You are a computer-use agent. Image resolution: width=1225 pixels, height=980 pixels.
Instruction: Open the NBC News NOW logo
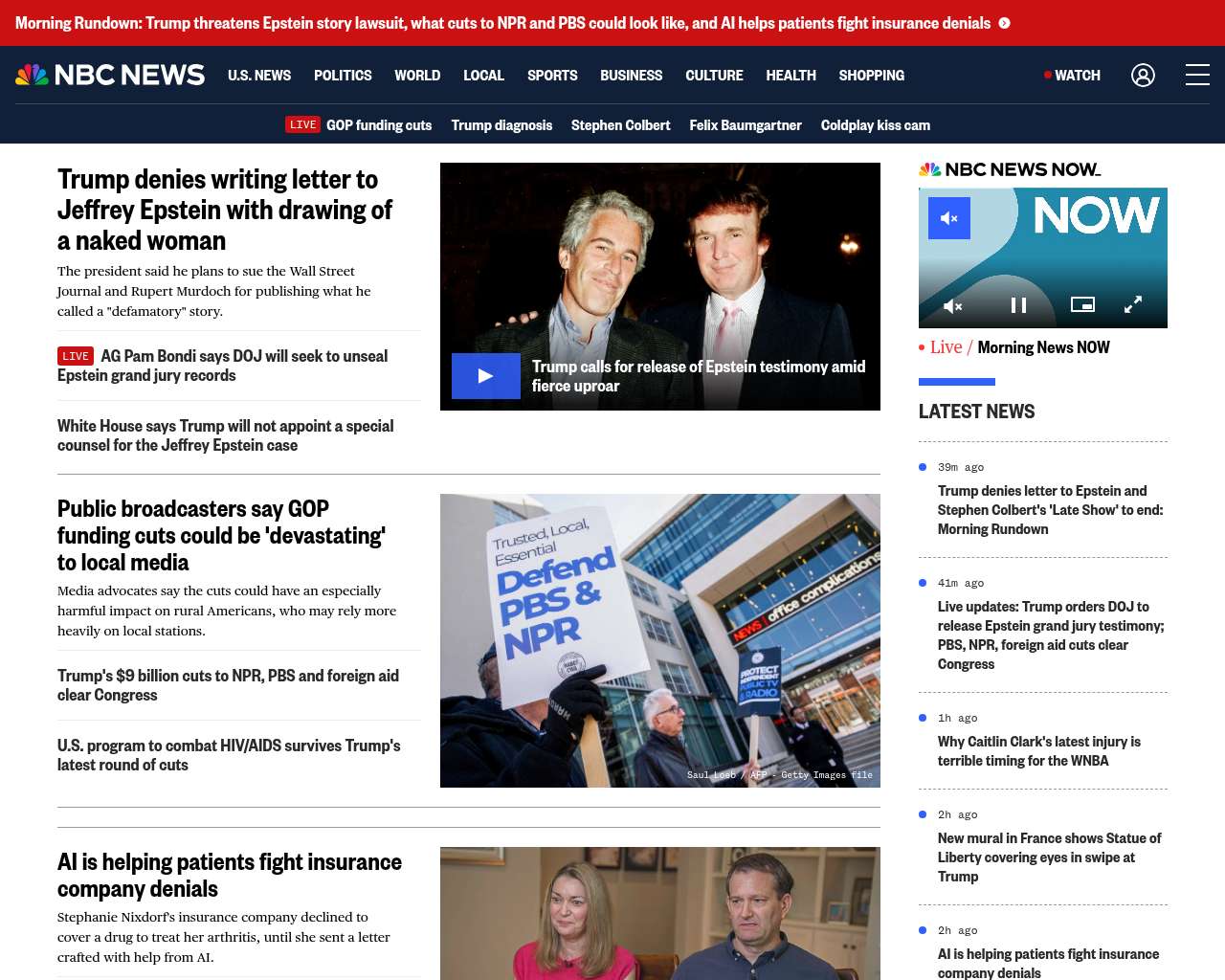pos(1010,169)
